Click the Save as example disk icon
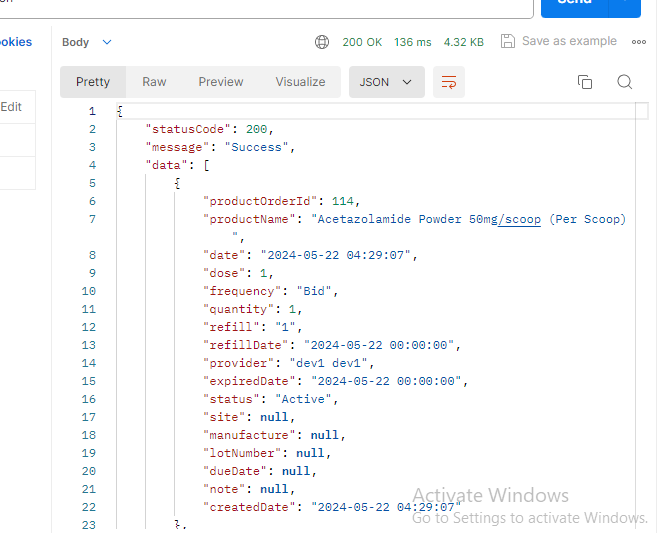Image resolution: width=672 pixels, height=533 pixels. click(508, 41)
